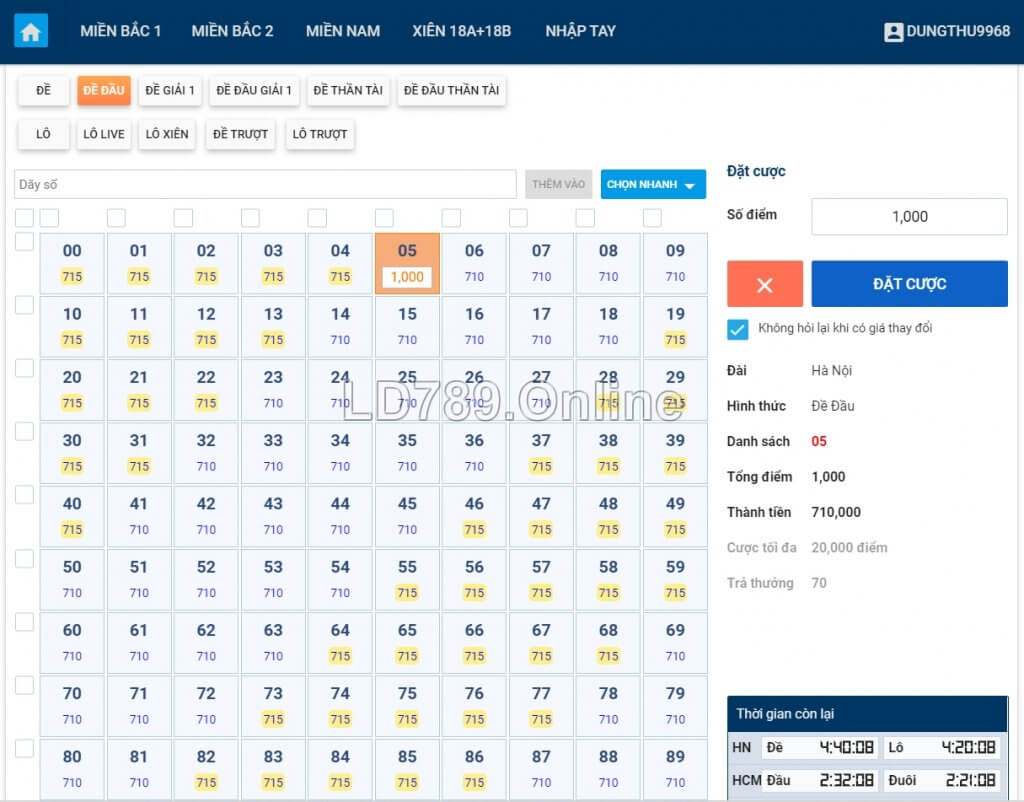Check the row checkbox beside number 70
Image resolution: width=1024 pixels, height=802 pixels.
[x=24, y=685]
